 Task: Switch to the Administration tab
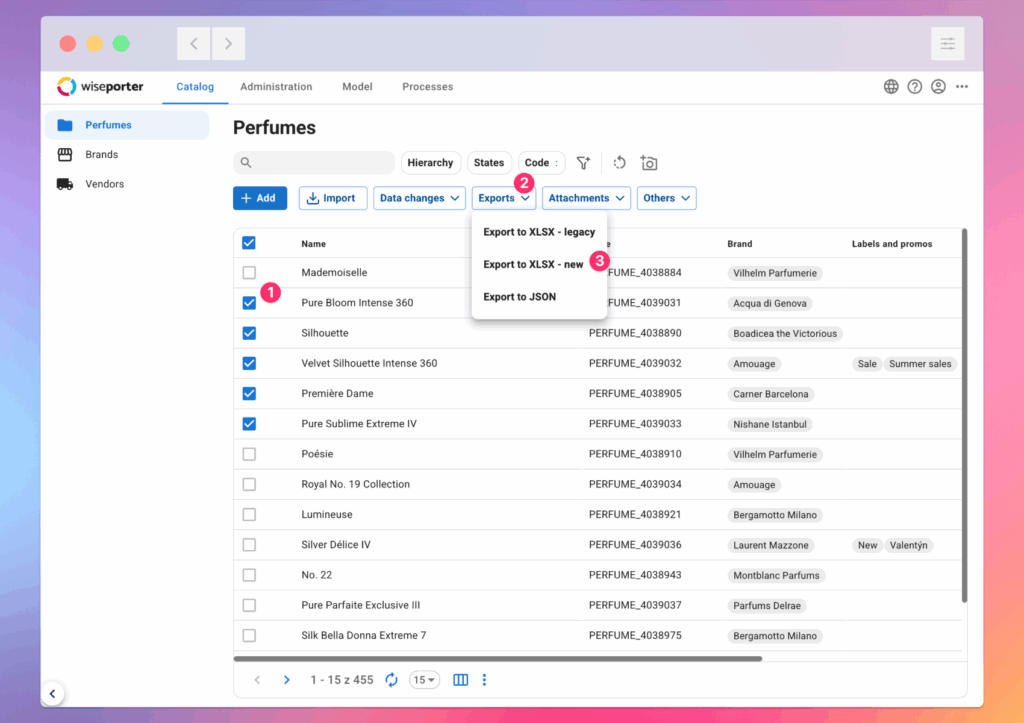click(x=276, y=87)
